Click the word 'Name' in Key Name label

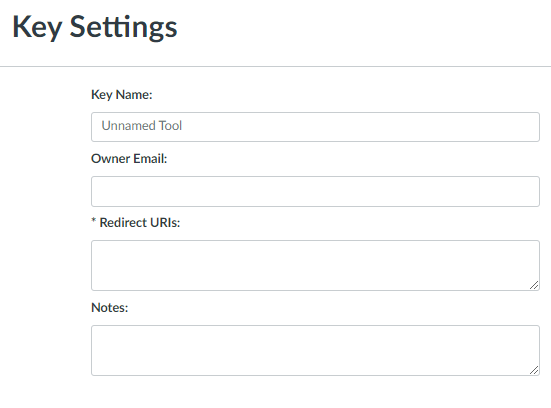(134, 95)
